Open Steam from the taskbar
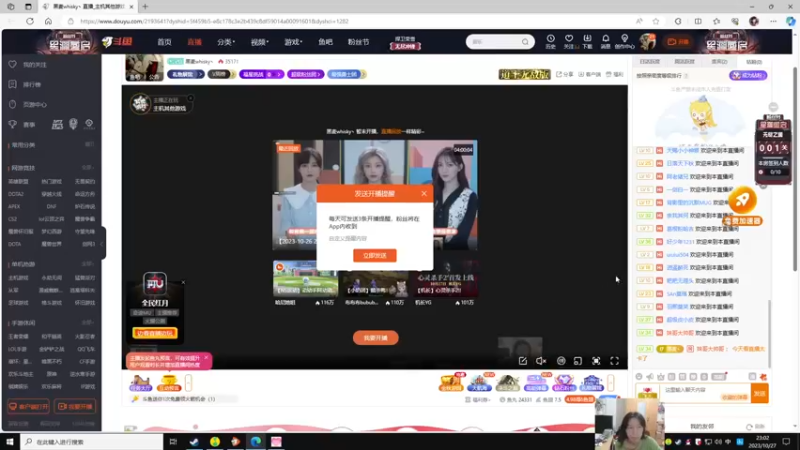The image size is (800, 450). click(194, 442)
